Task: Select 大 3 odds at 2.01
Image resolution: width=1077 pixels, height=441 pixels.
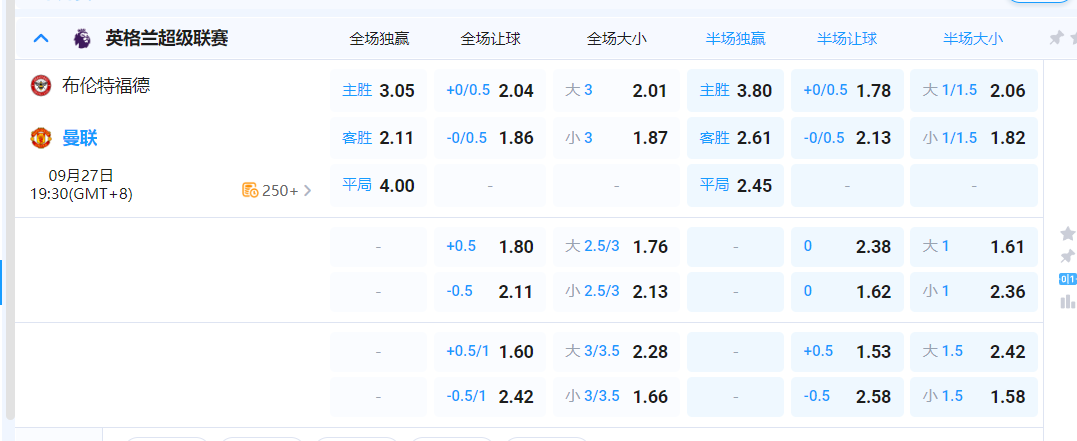Action: click(616, 91)
